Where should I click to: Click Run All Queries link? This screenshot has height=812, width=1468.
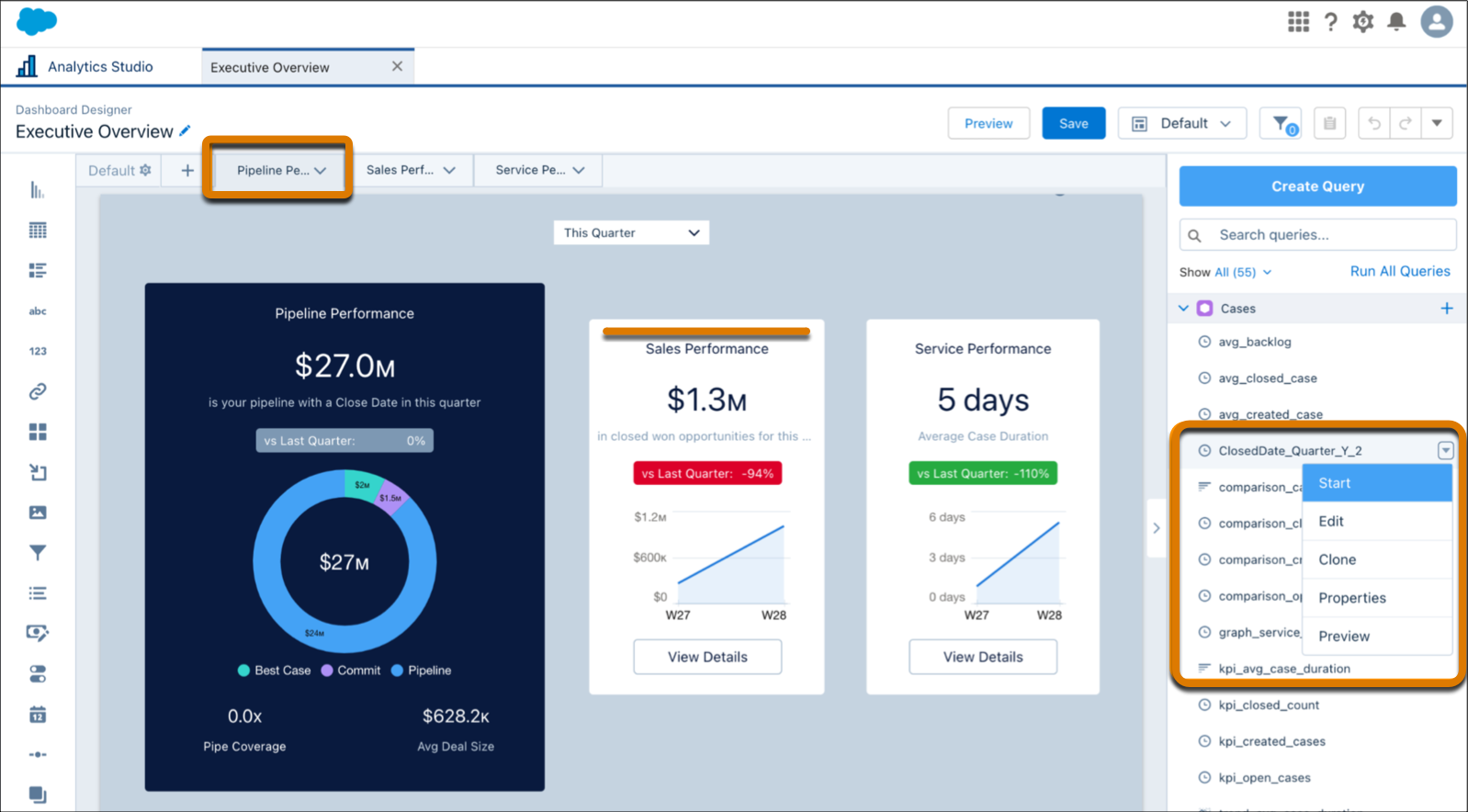coord(1399,272)
